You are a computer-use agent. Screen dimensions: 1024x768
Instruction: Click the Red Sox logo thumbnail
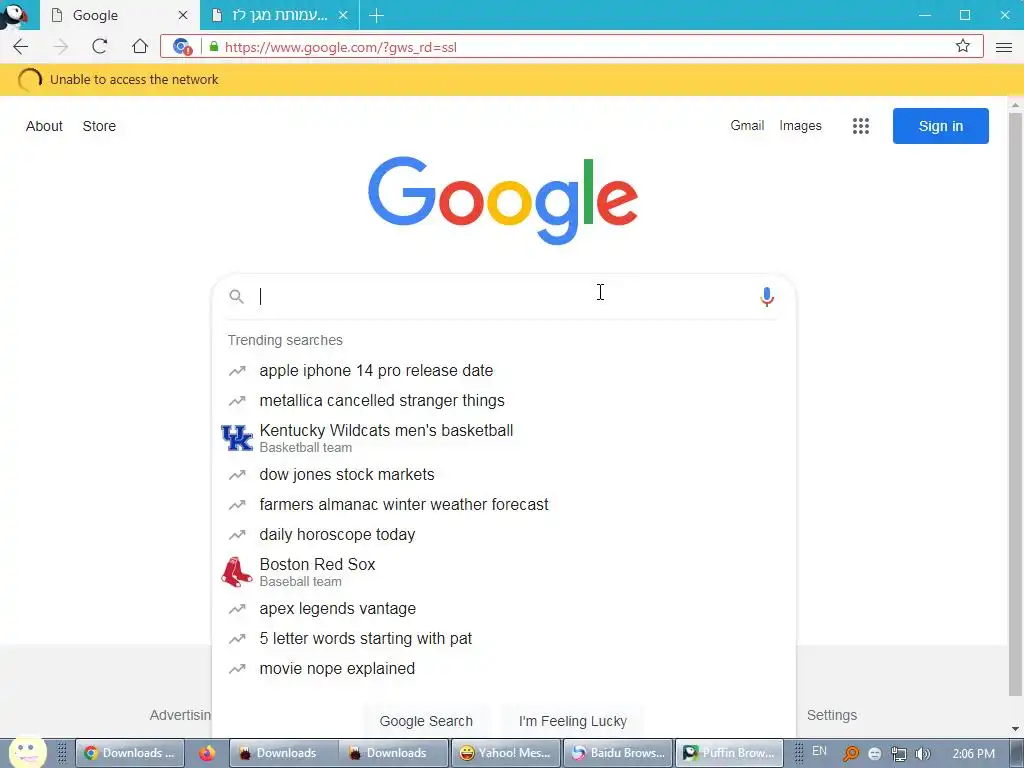[236, 571]
